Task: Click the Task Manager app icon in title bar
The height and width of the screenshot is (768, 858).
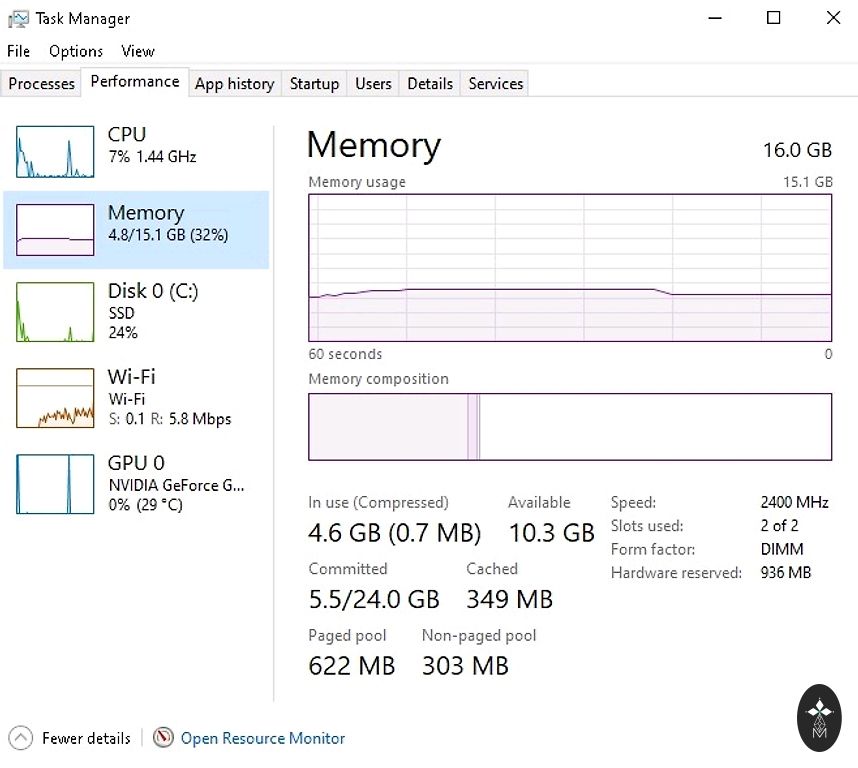Action: (x=18, y=18)
